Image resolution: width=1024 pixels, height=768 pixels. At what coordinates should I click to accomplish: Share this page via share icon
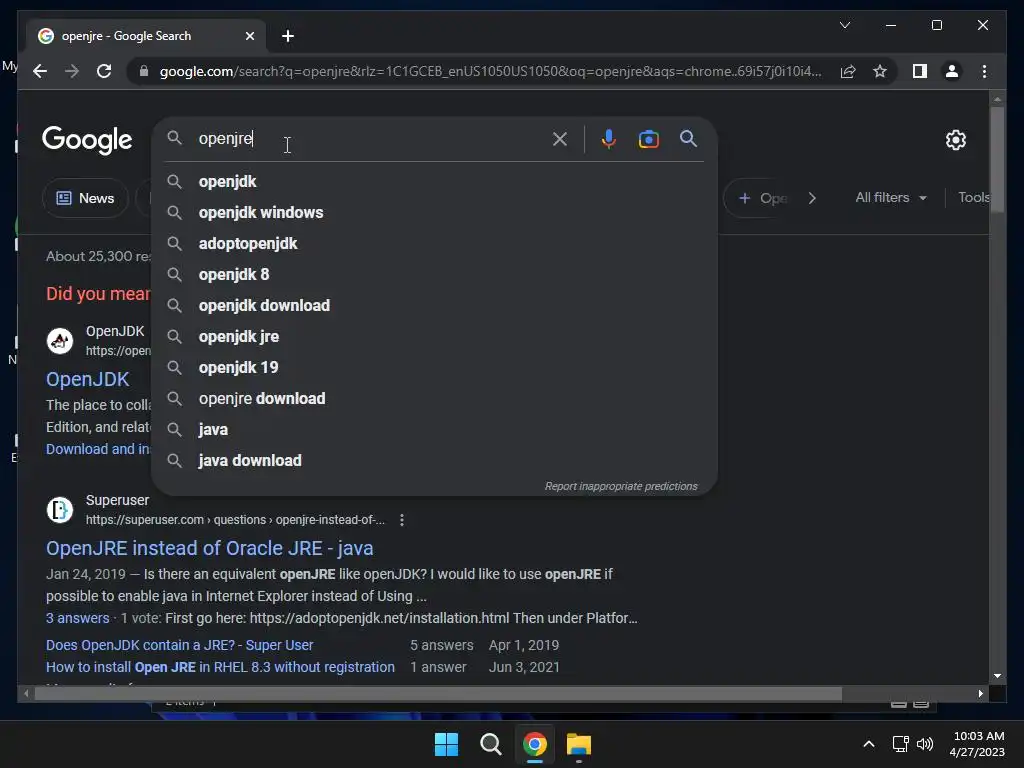848,71
